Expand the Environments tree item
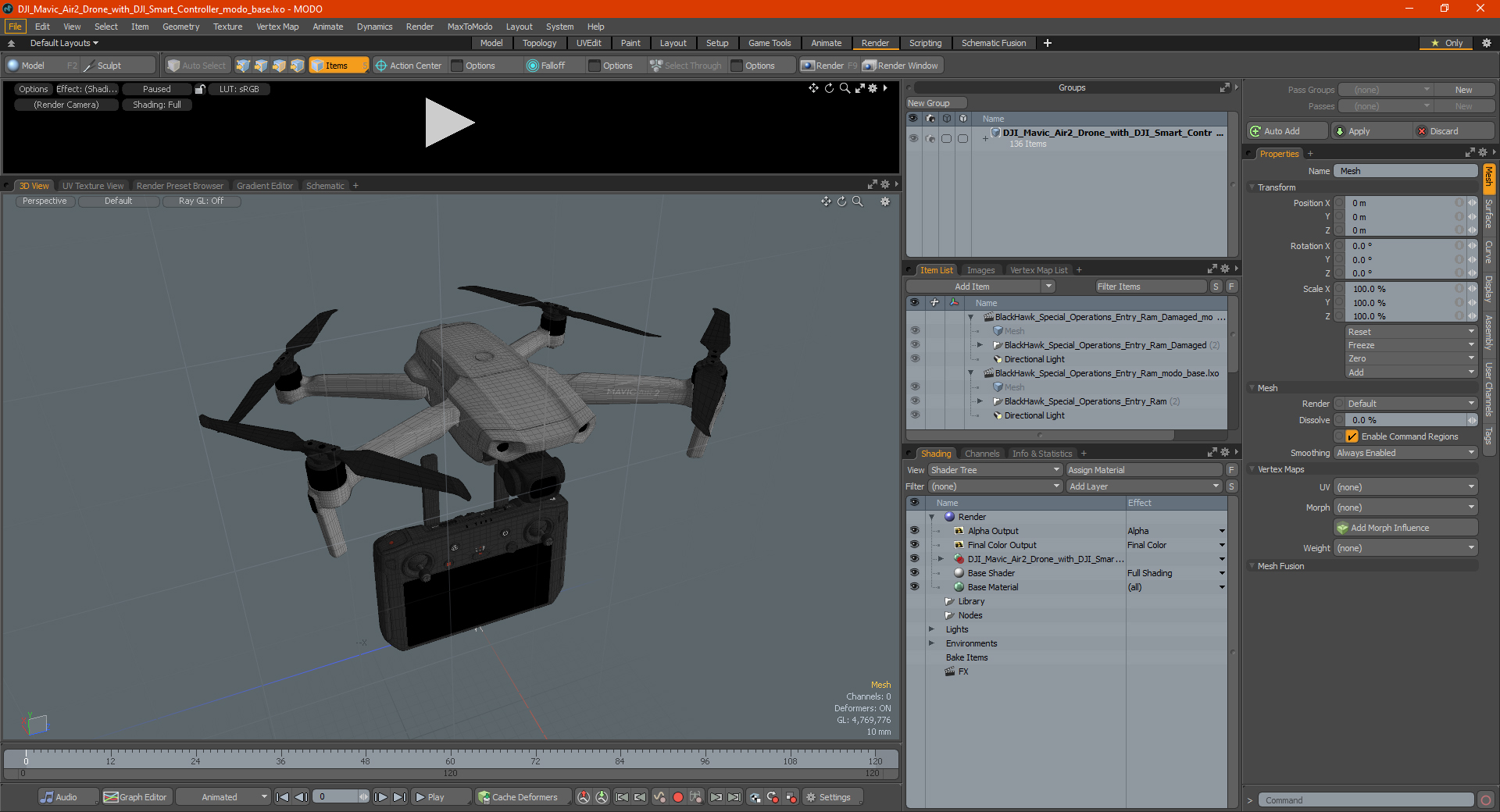Image resolution: width=1500 pixels, height=812 pixels. (x=931, y=643)
